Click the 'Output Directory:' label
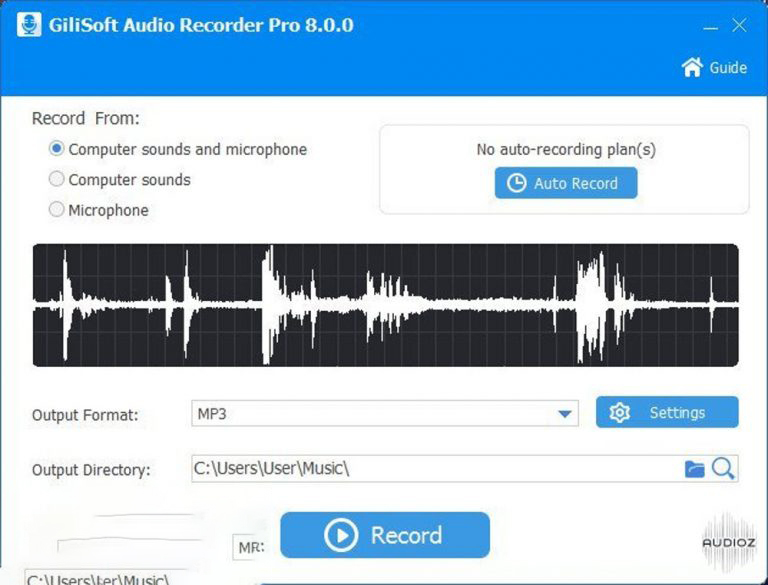Viewport: 768px width, 585px height. click(x=91, y=470)
